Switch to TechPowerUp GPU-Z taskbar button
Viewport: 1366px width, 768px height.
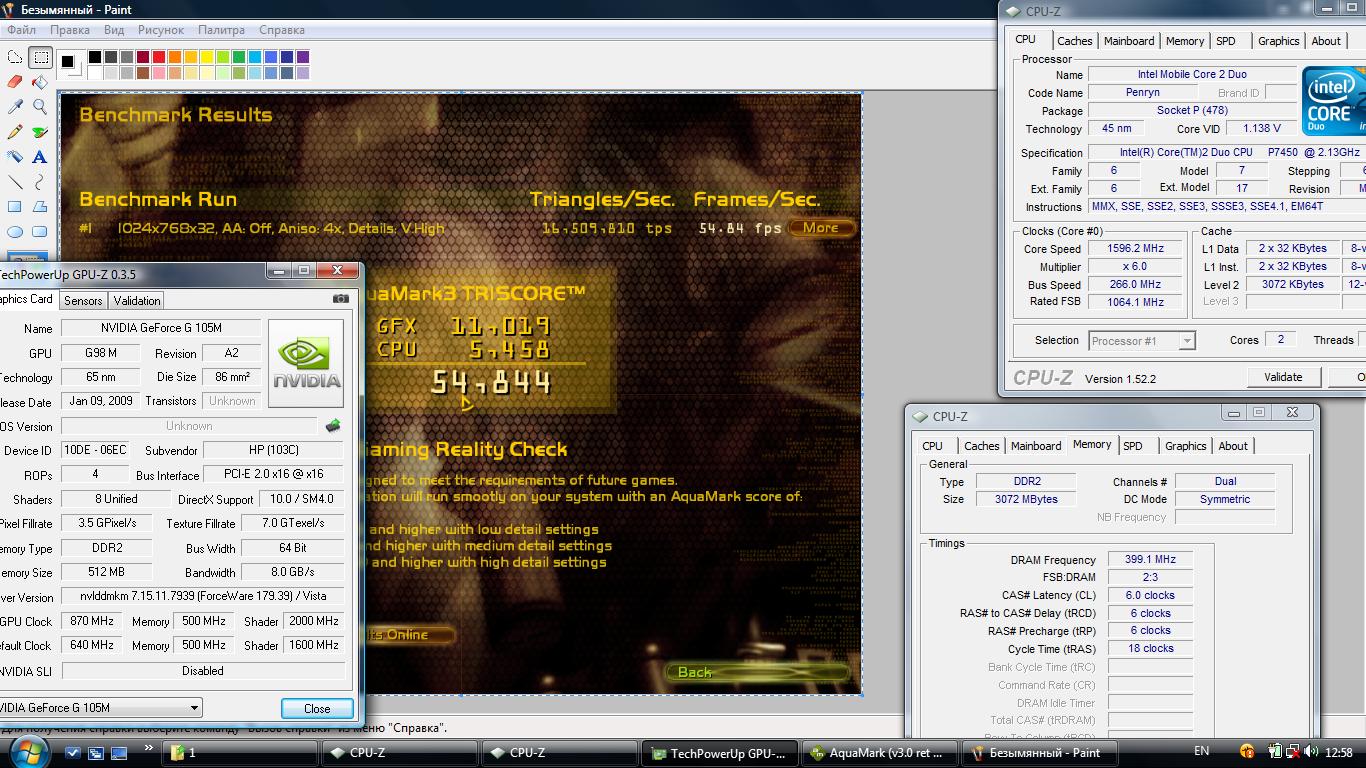(720, 753)
